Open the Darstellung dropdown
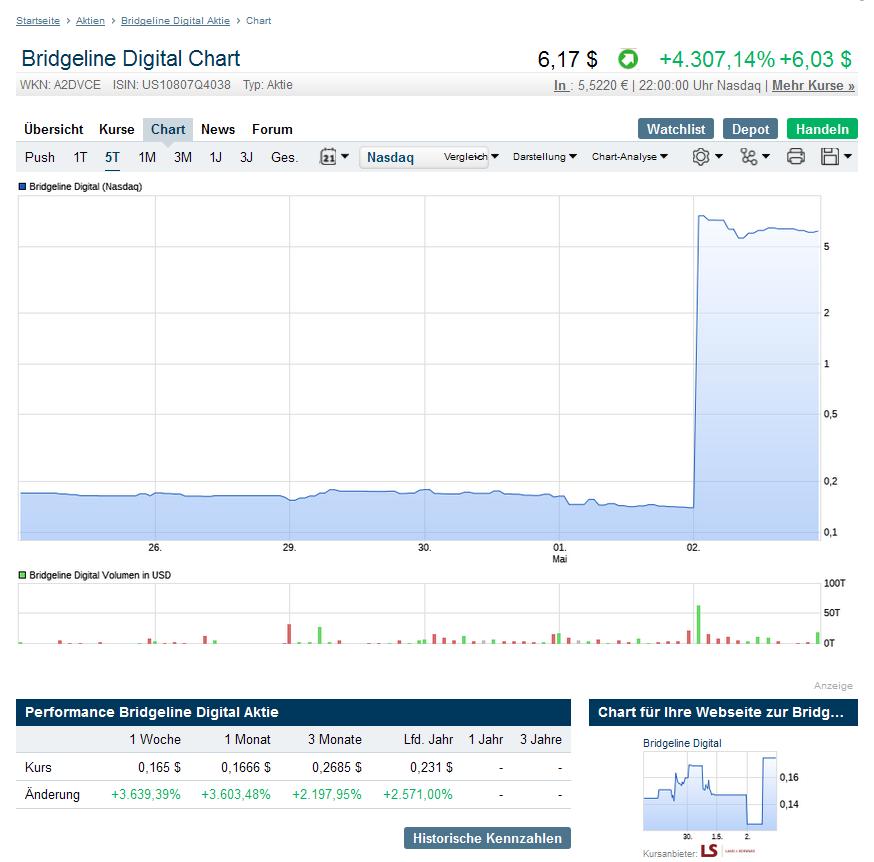This screenshot has width=874, height=862. click(543, 157)
